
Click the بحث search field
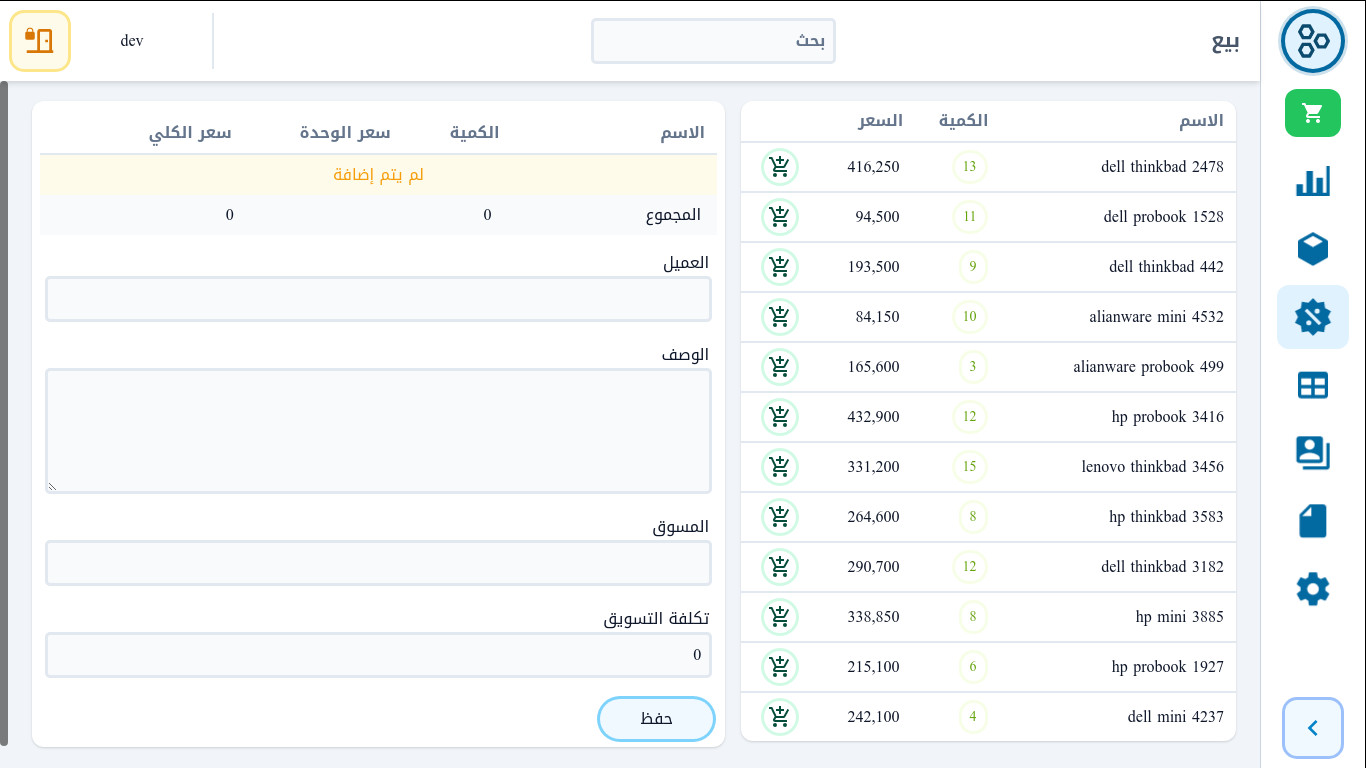(x=713, y=41)
